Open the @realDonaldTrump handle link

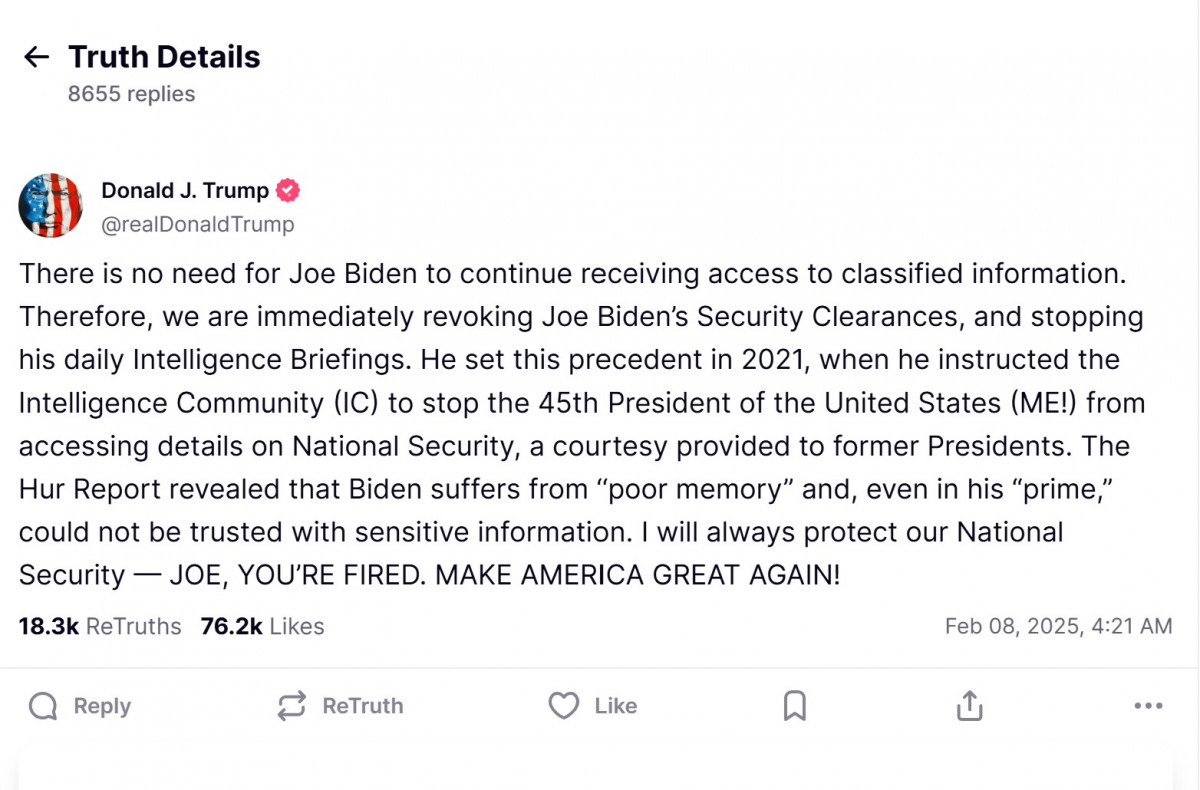click(x=198, y=224)
